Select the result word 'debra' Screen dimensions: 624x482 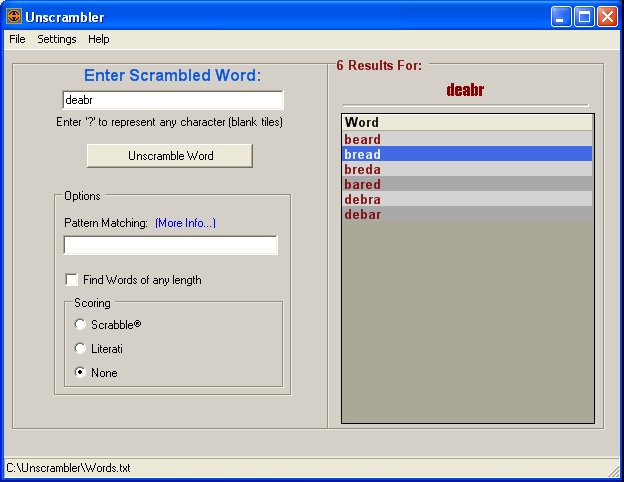pos(467,199)
